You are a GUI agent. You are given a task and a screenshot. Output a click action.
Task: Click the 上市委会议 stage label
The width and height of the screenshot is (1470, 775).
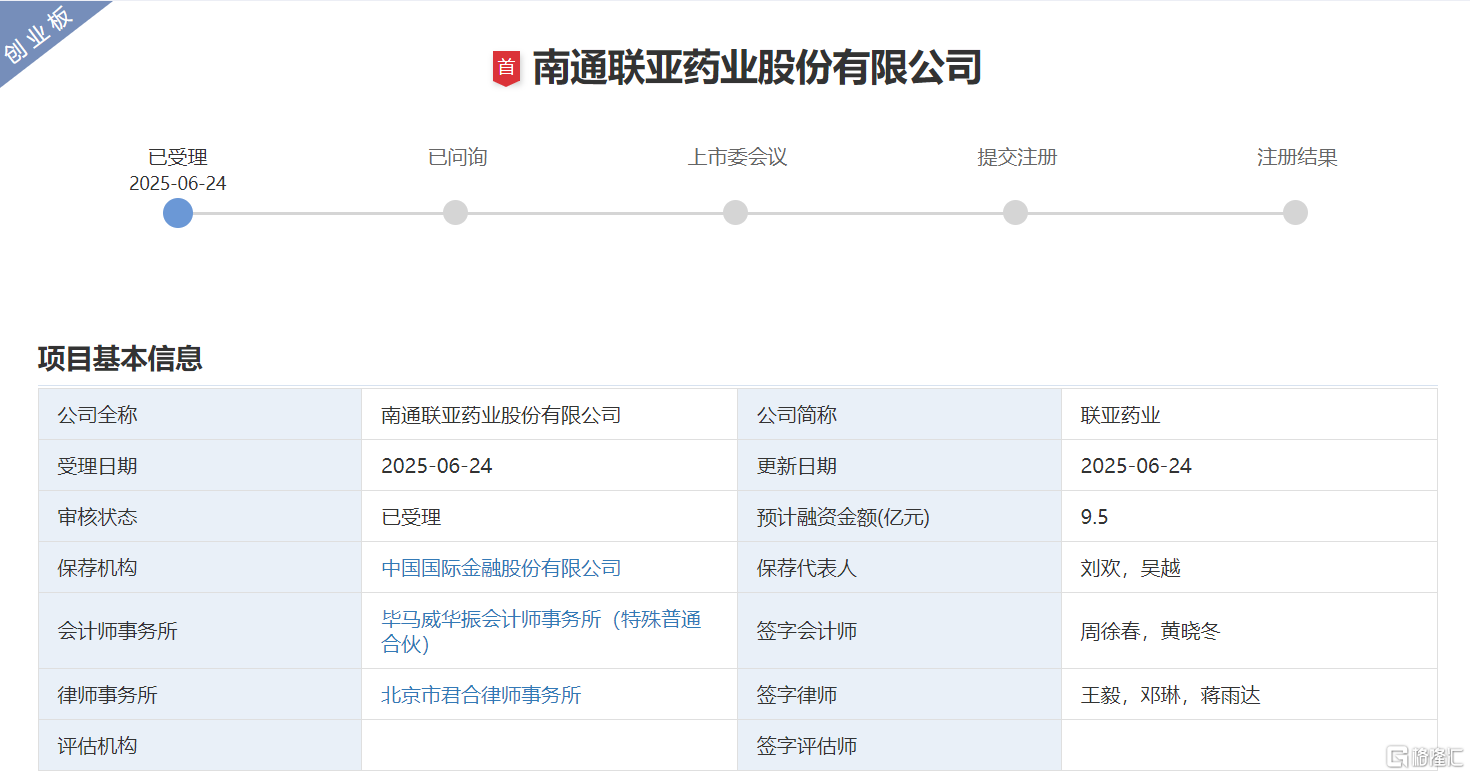(737, 157)
